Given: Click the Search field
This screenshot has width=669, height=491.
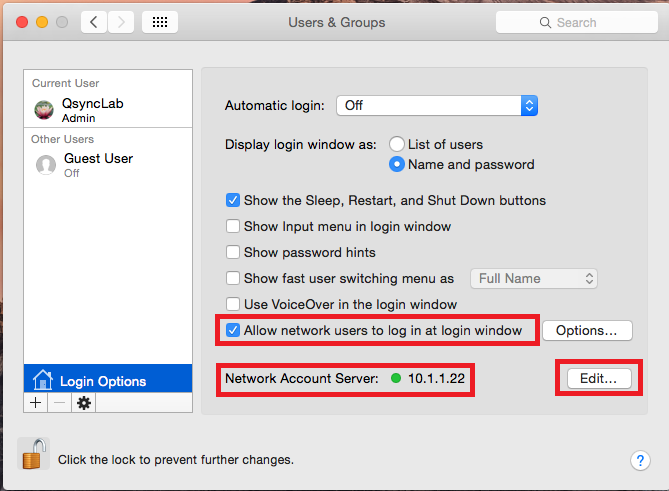Looking at the screenshot, I should point(576,22).
